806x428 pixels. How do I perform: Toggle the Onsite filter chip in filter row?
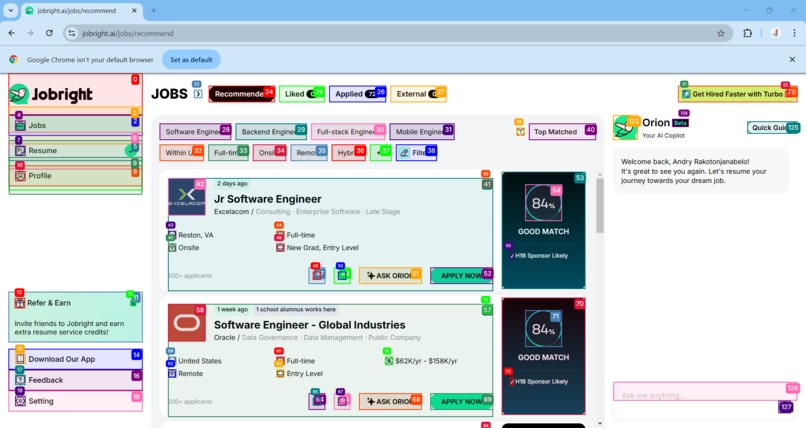[269, 153]
